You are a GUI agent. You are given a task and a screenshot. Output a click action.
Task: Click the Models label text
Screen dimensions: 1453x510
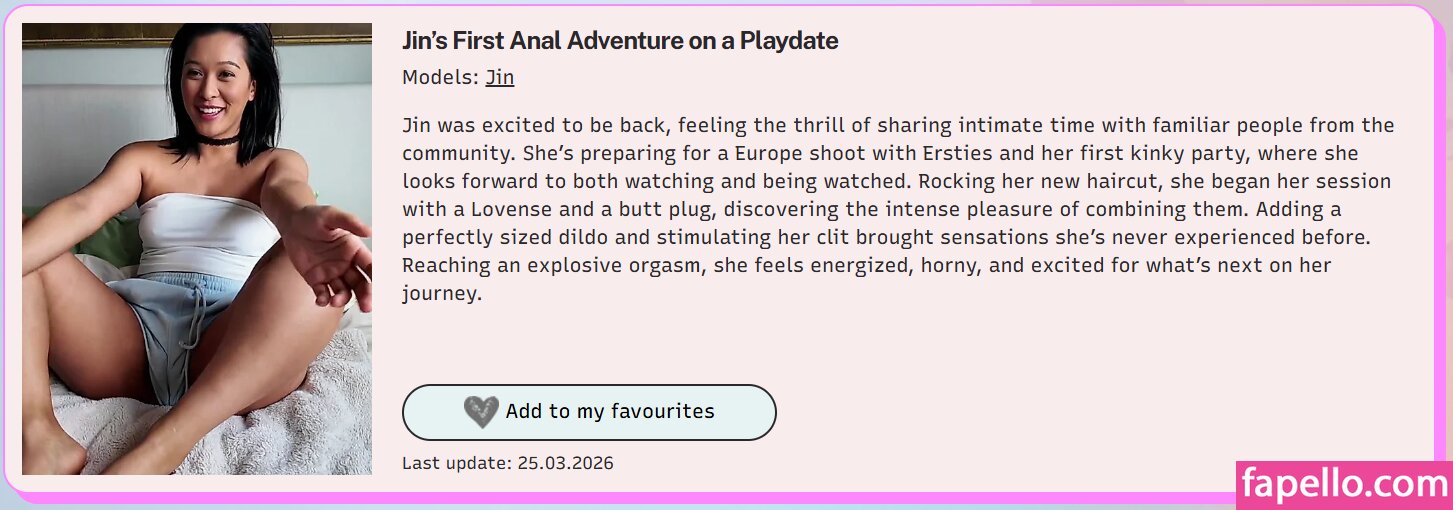[x=440, y=77]
